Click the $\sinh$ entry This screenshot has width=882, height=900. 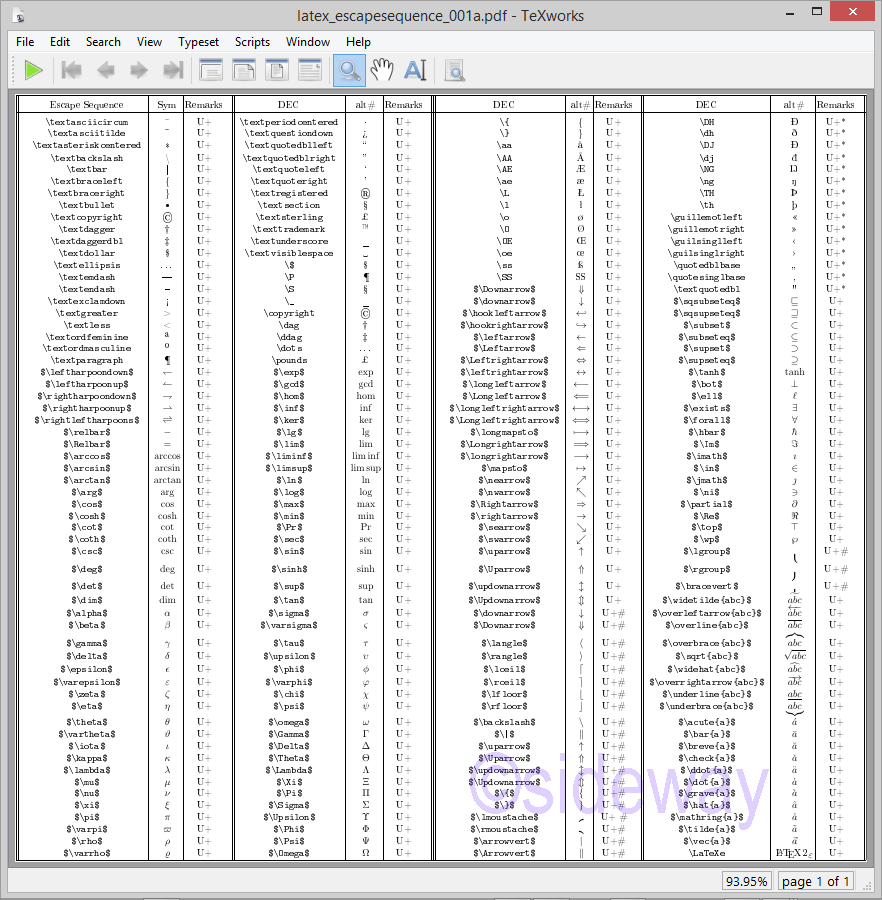(x=289, y=569)
